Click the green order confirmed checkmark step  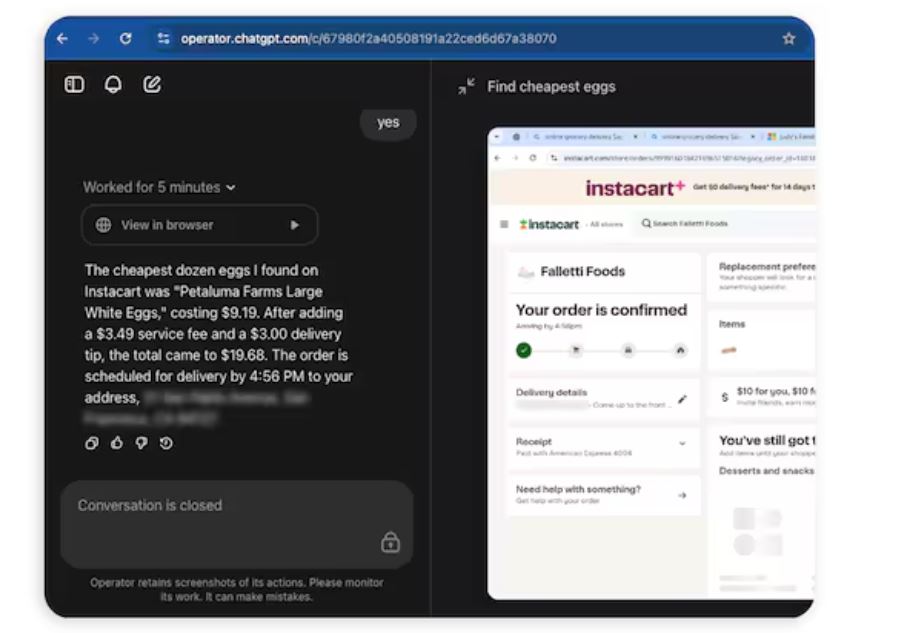(523, 350)
